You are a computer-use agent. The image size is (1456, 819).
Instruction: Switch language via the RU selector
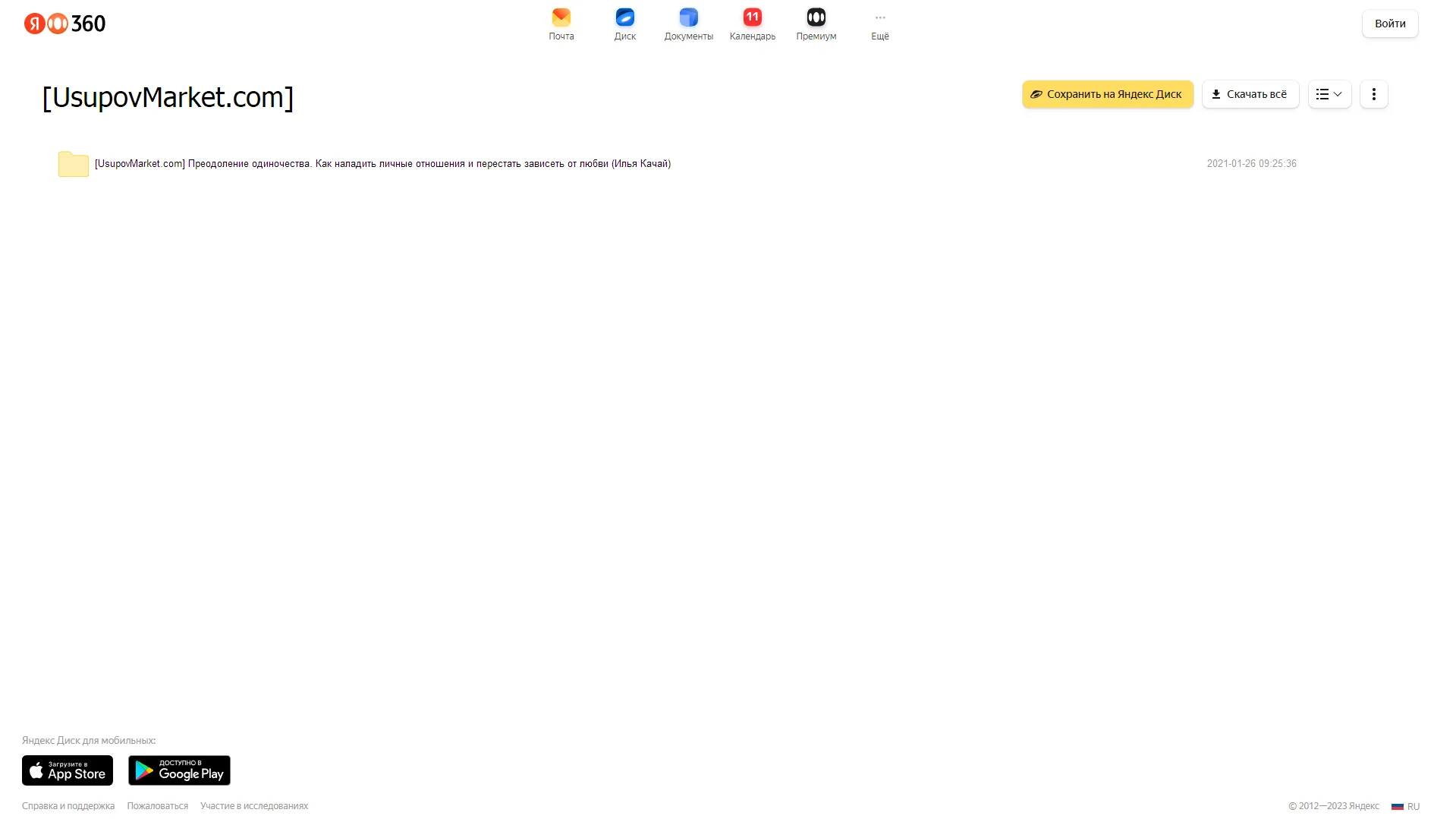[x=1405, y=806]
